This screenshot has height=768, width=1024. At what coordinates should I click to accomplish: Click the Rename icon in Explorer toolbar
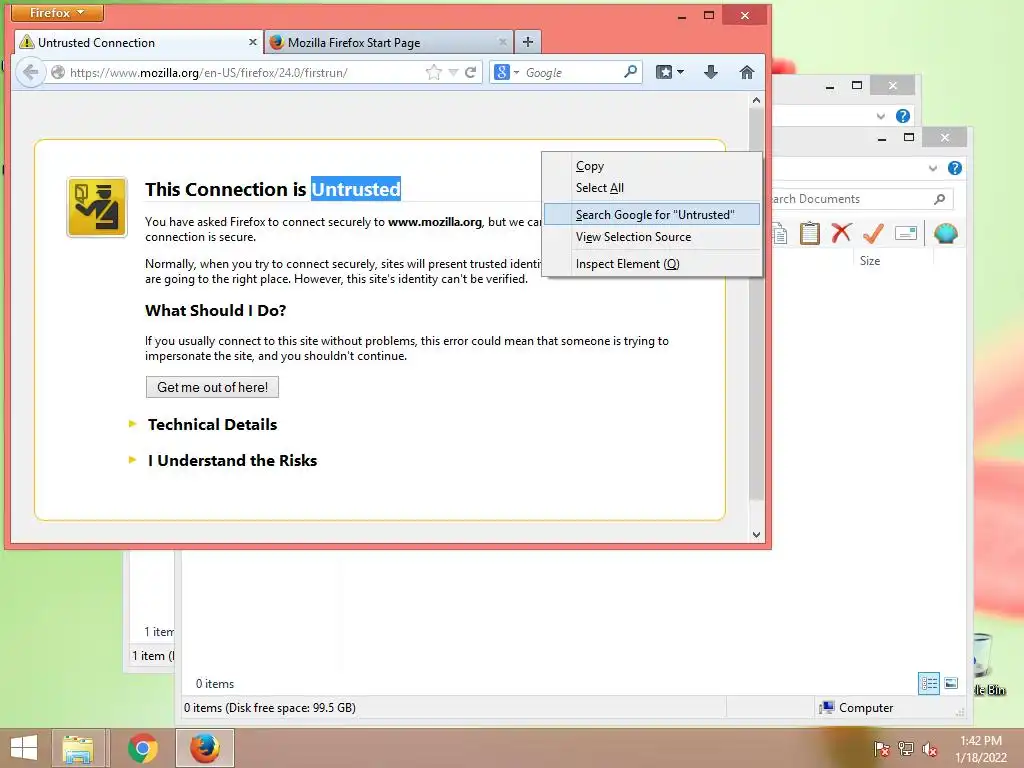[x=906, y=233]
